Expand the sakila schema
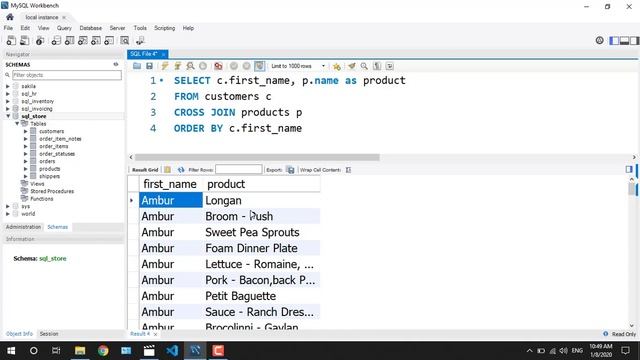The image size is (640, 360). (x=8, y=86)
